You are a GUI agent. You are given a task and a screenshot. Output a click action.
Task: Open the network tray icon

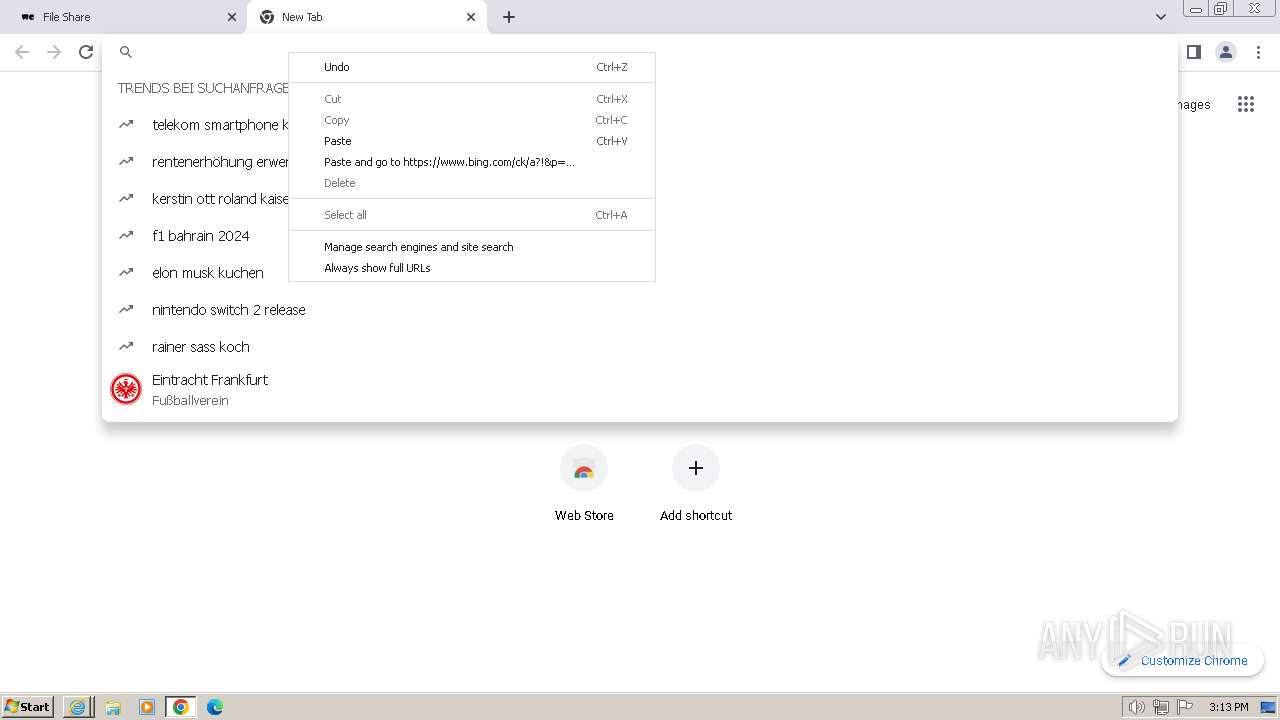(1160, 707)
